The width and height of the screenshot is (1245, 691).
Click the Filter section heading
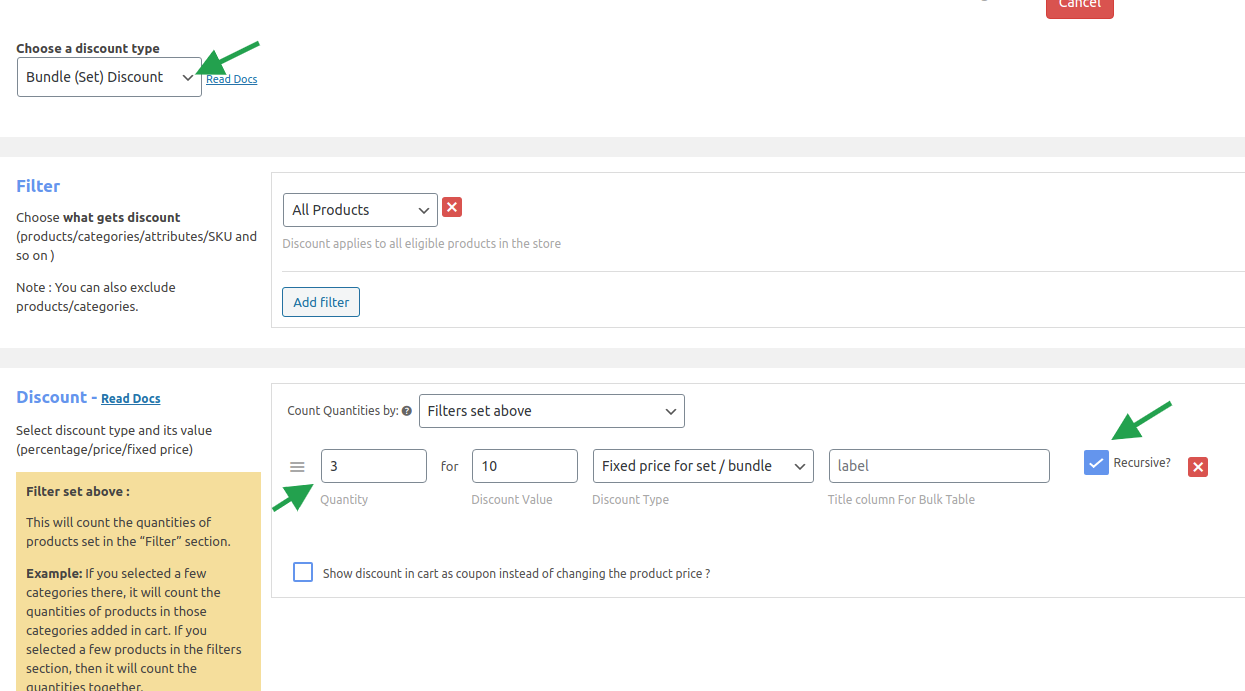(x=38, y=186)
